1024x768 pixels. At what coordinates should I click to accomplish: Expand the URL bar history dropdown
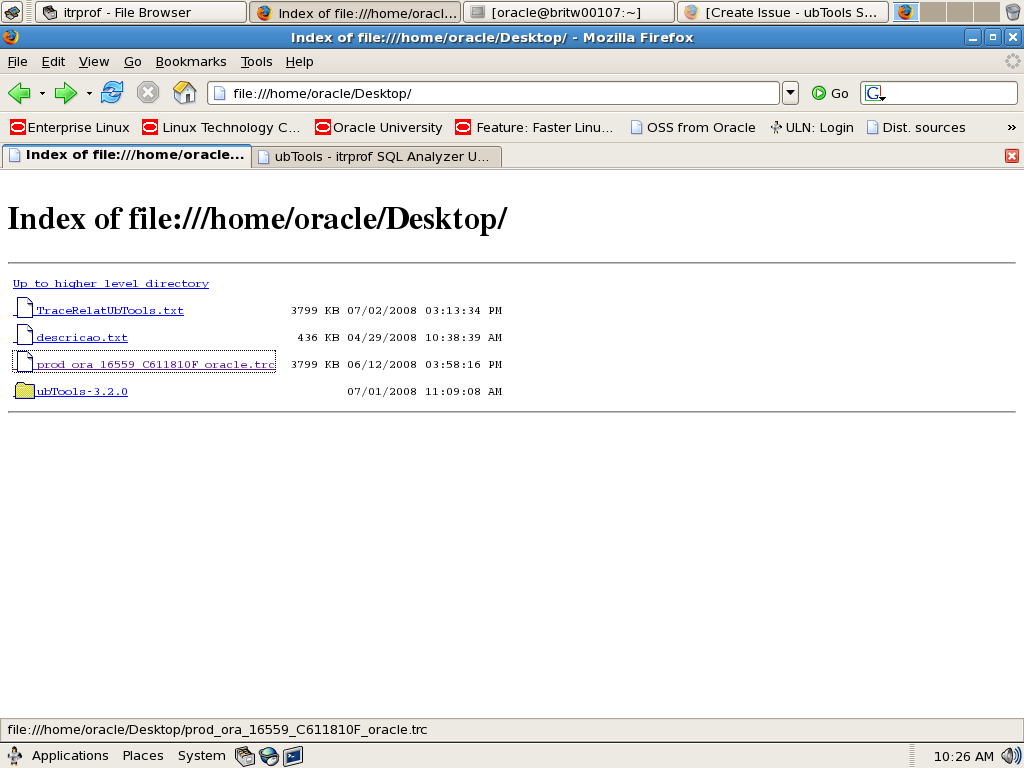(x=790, y=93)
